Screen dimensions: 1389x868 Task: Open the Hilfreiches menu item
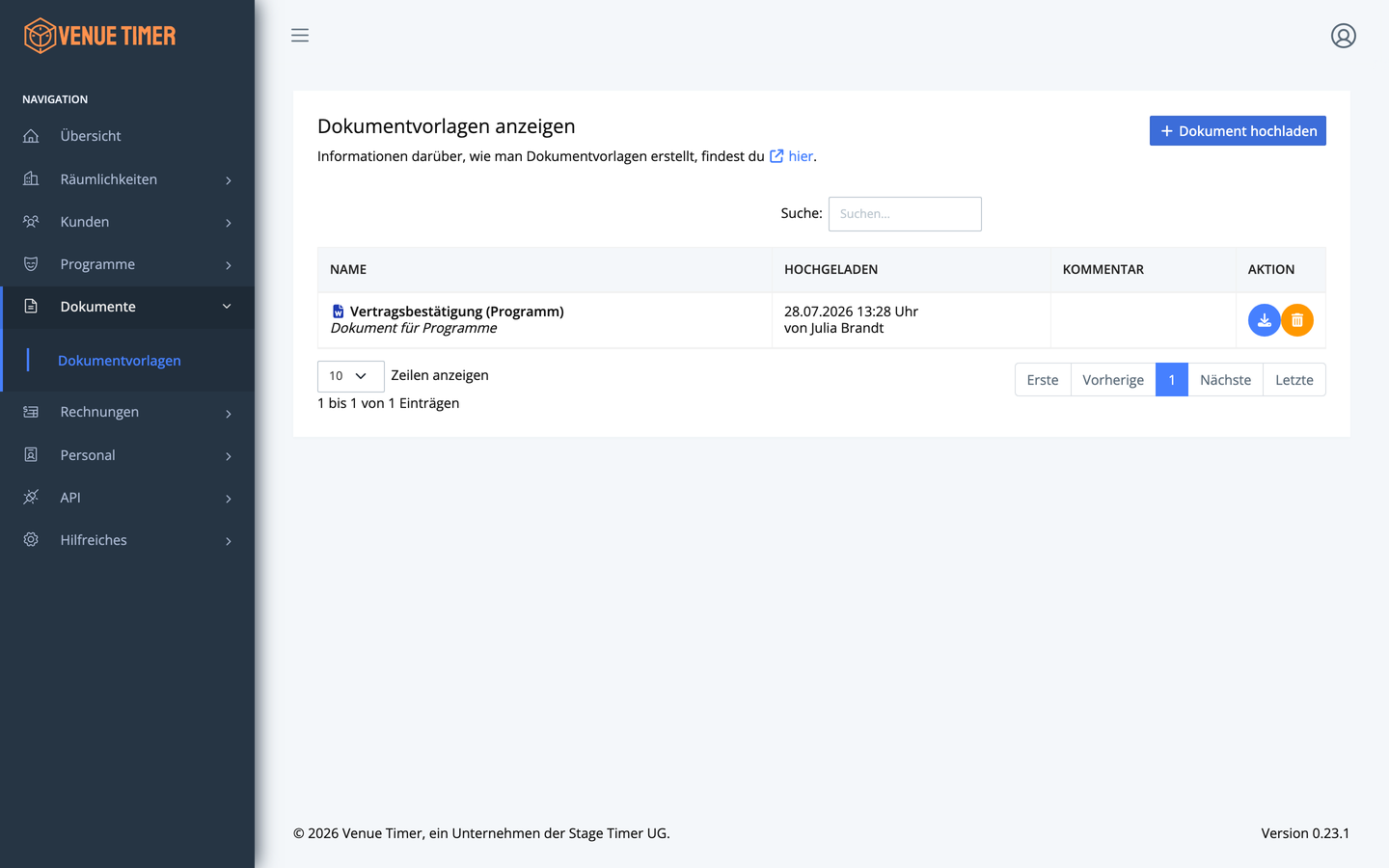pyautogui.click(x=127, y=539)
